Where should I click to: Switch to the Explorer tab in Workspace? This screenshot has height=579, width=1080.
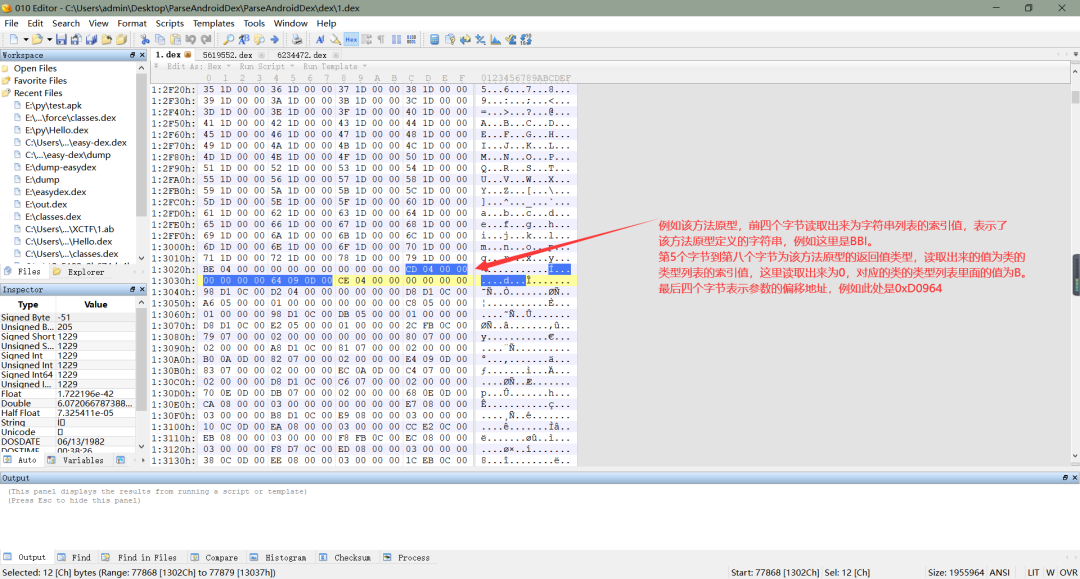point(79,272)
